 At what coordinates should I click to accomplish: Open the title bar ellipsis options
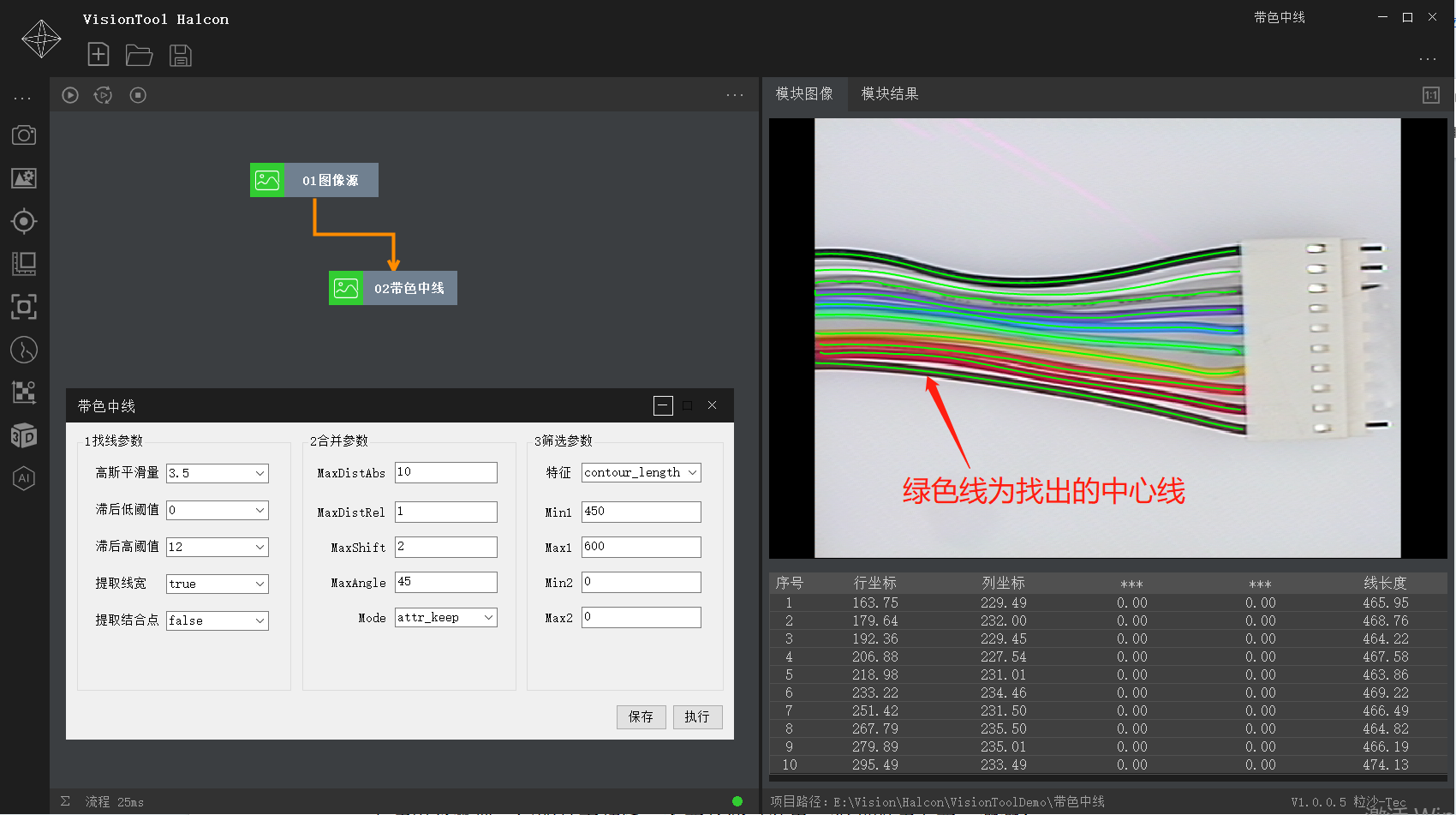pyautogui.click(x=1428, y=59)
